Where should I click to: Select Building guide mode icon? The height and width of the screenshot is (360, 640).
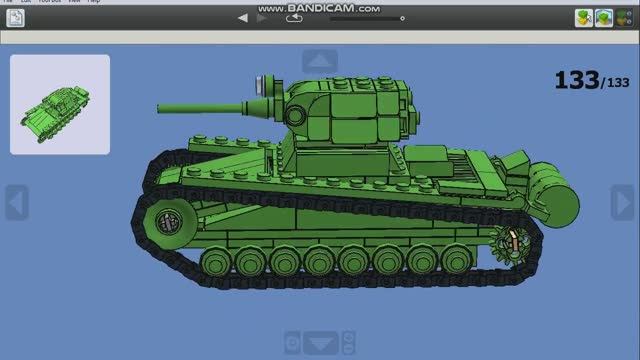624,18
